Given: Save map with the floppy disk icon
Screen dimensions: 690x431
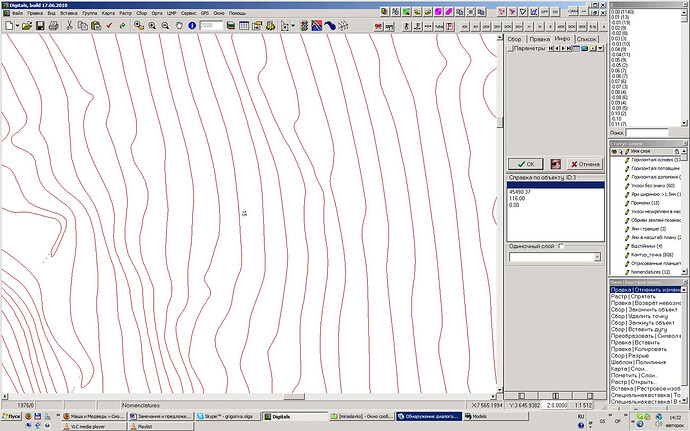Looking at the screenshot, I should pos(40,26).
